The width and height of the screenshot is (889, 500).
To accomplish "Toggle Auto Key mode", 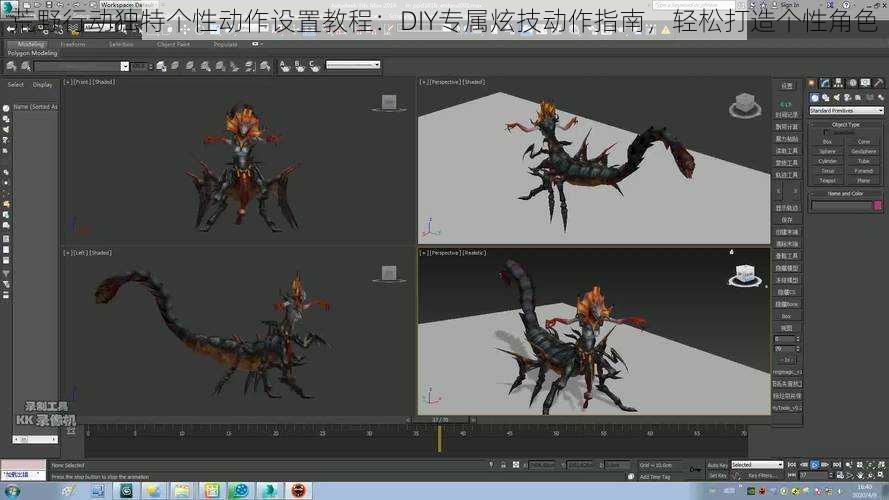I will [717, 465].
